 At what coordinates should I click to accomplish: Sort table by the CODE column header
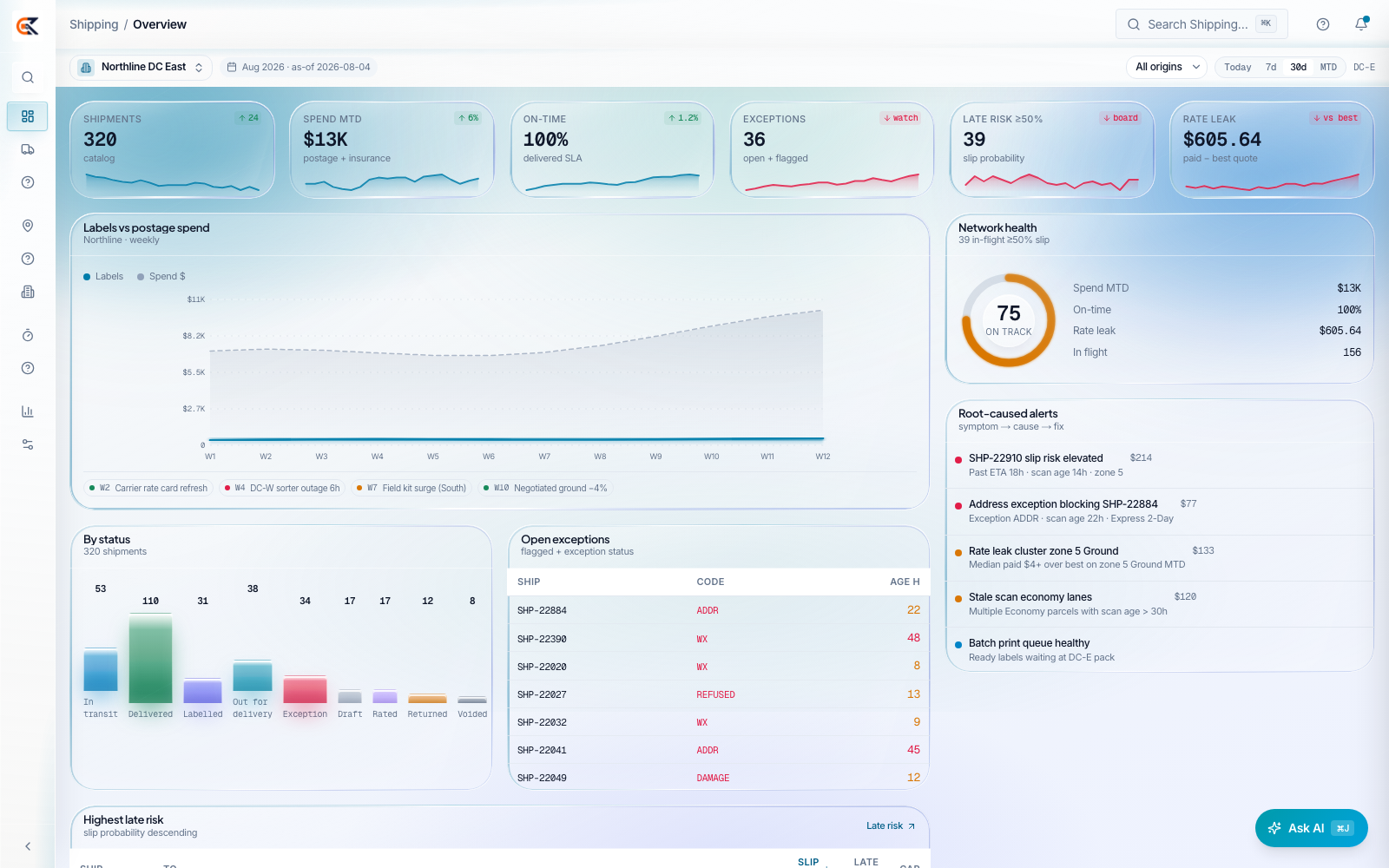[x=710, y=582]
